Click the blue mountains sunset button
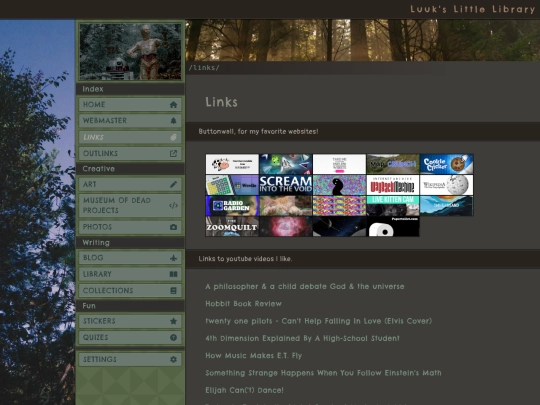Viewport: 540px width, 405px height. pyautogui.click(x=447, y=206)
